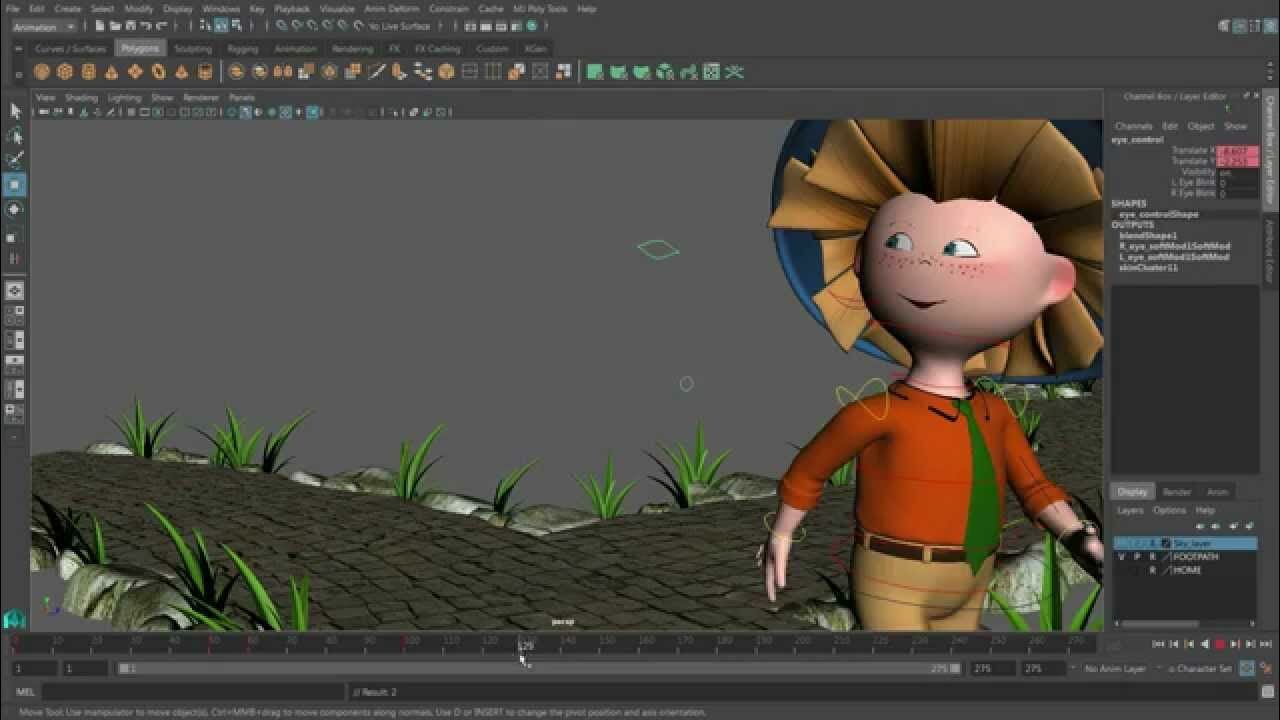
Task: Activate the Scale tool in the toolbox
Action: [15, 237]
